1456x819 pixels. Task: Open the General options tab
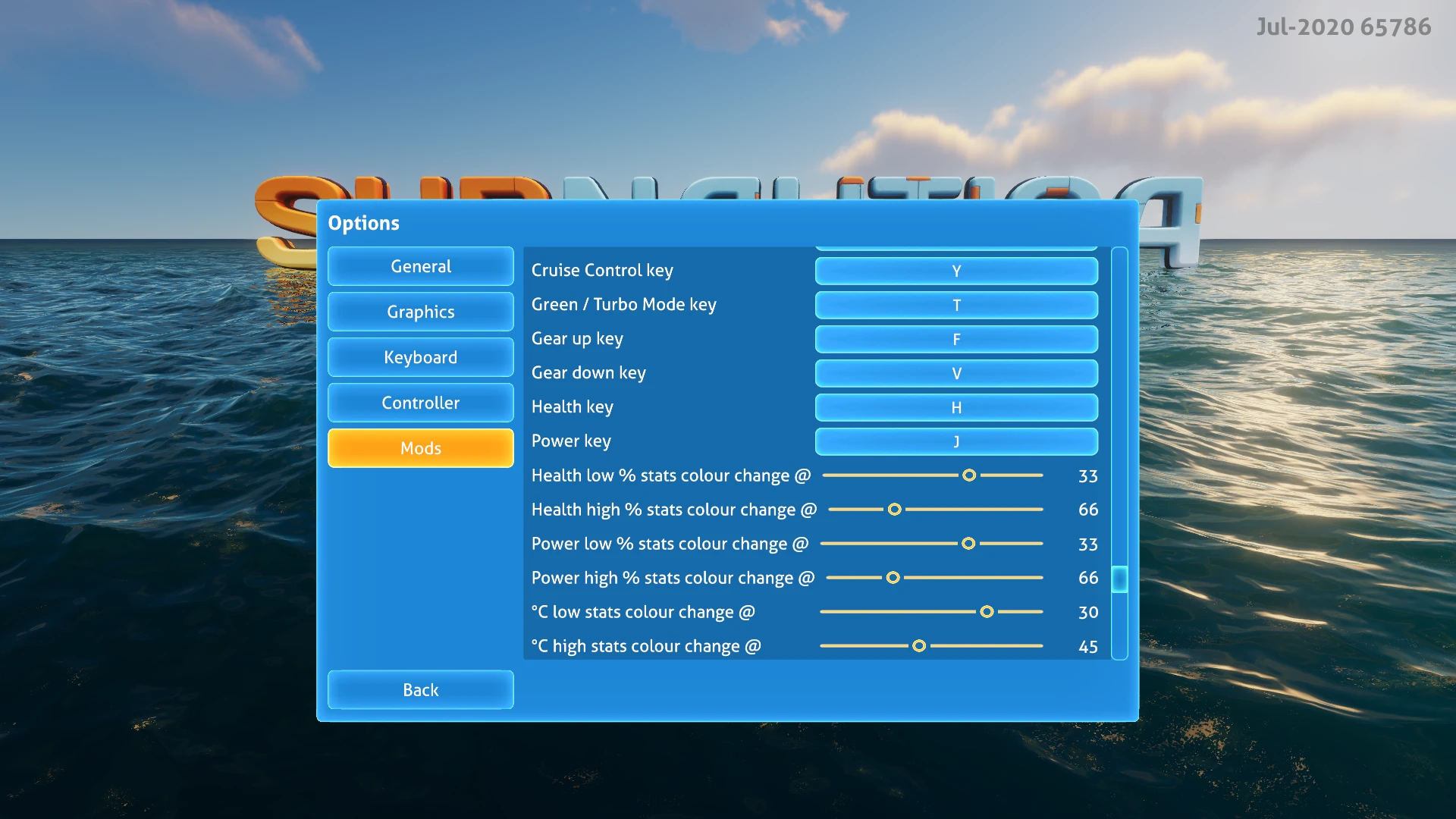pyautogui.click(x=420, y=266)
